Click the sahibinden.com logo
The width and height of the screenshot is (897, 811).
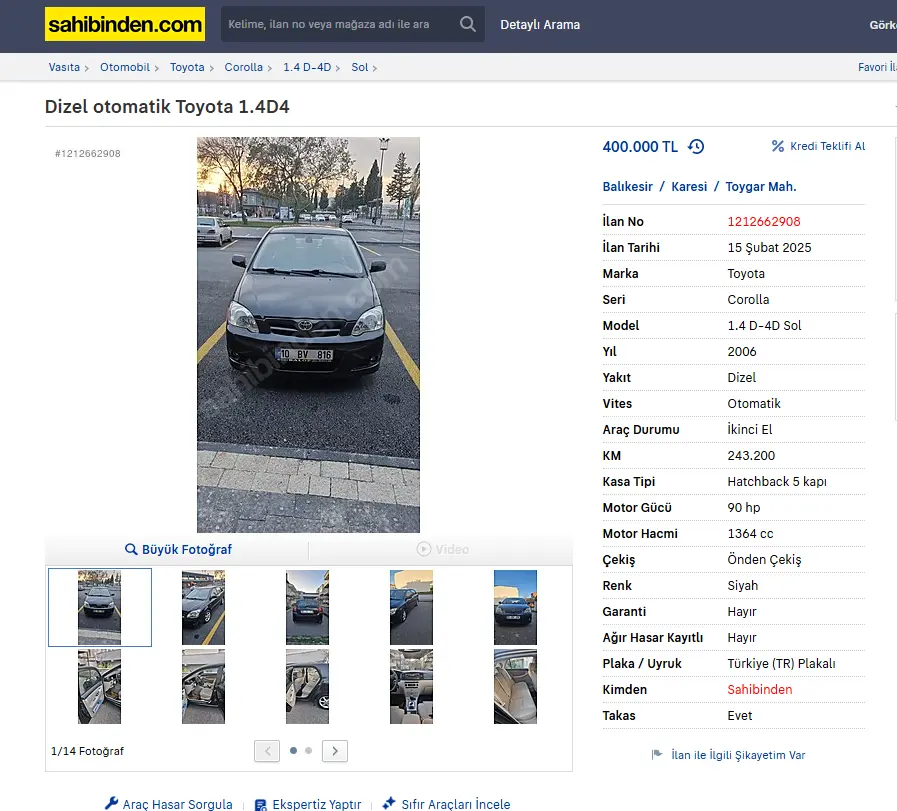[125, 24]
